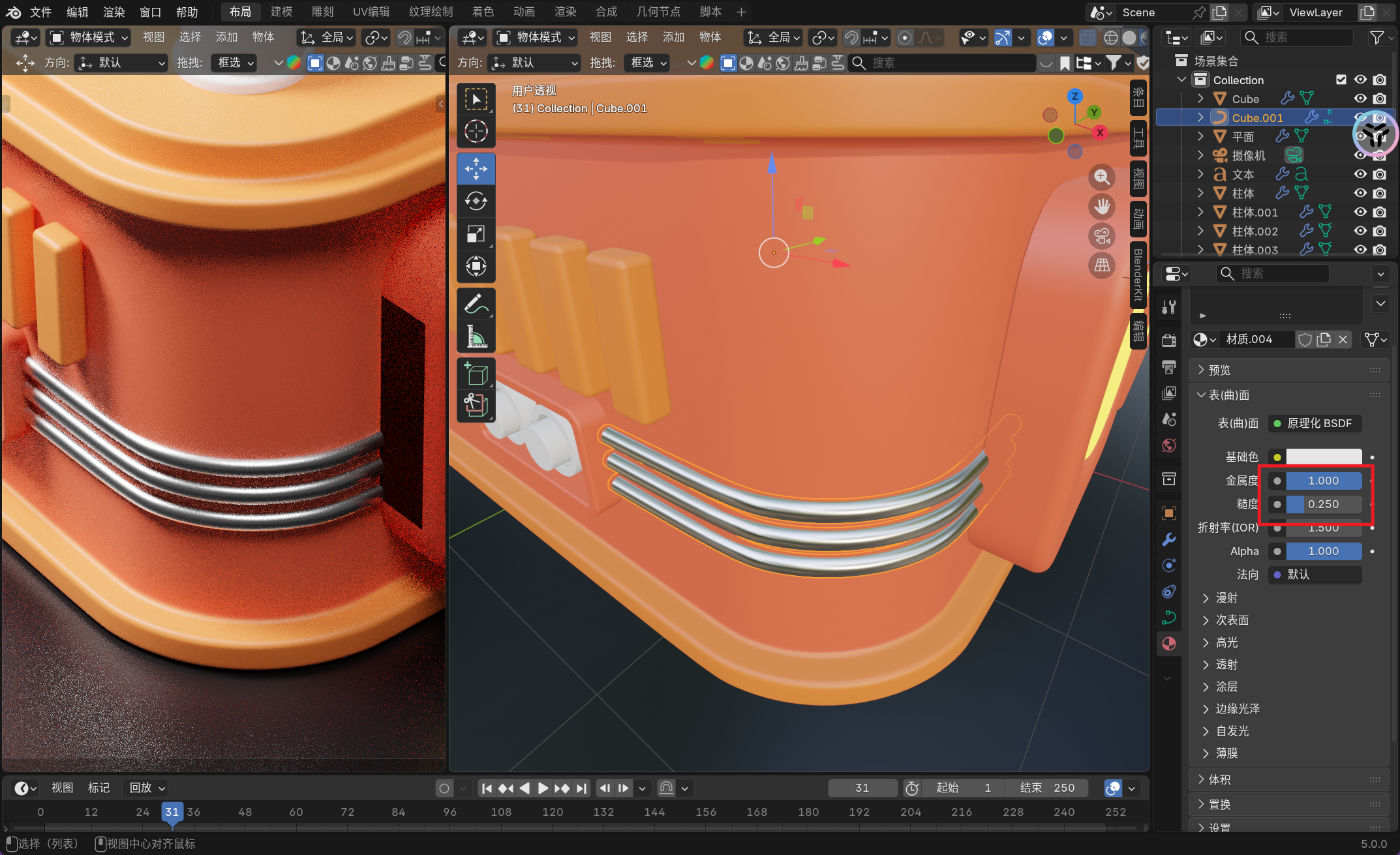Expand the 体积 panel
Image resolution: width=1400 pixels, height=855 pixels.
tap(1219, 779)
